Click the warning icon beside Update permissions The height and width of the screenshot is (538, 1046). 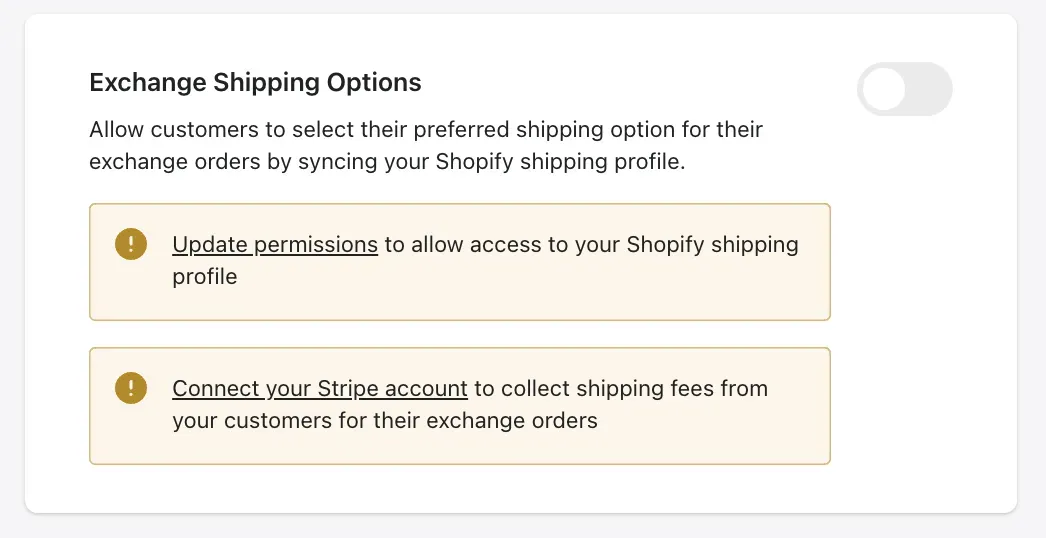[131, 244]
